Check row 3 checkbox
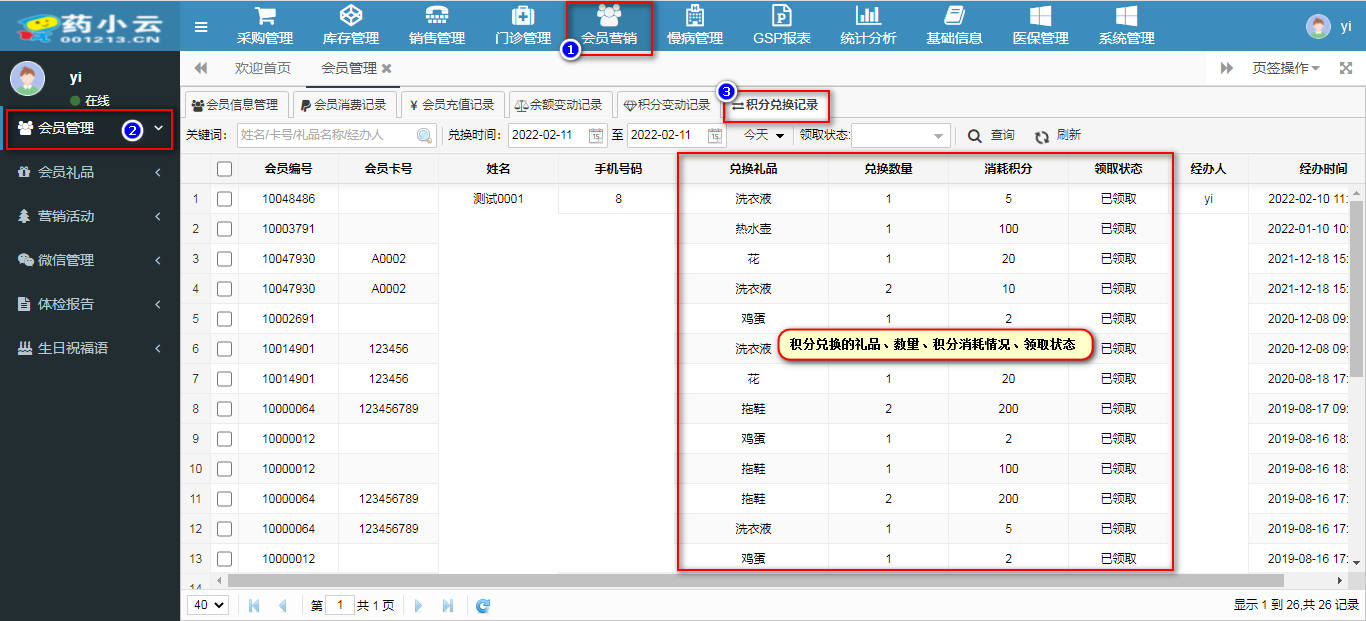 [x=225, y=259]
